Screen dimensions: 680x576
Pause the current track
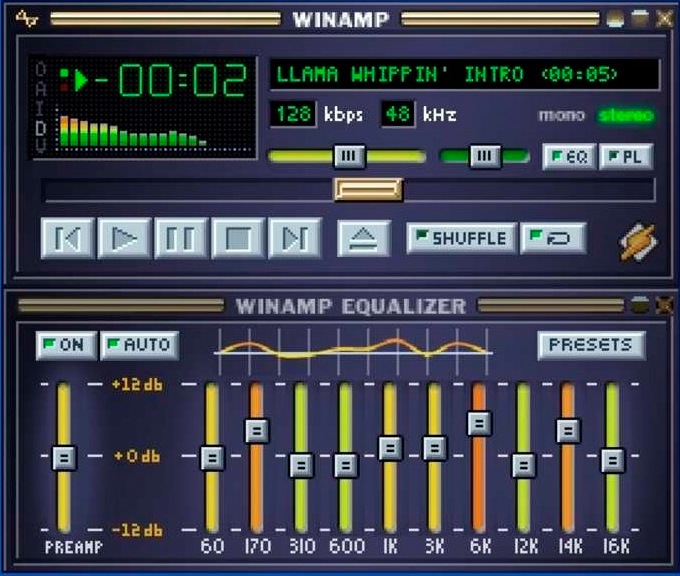click(181, 238)
